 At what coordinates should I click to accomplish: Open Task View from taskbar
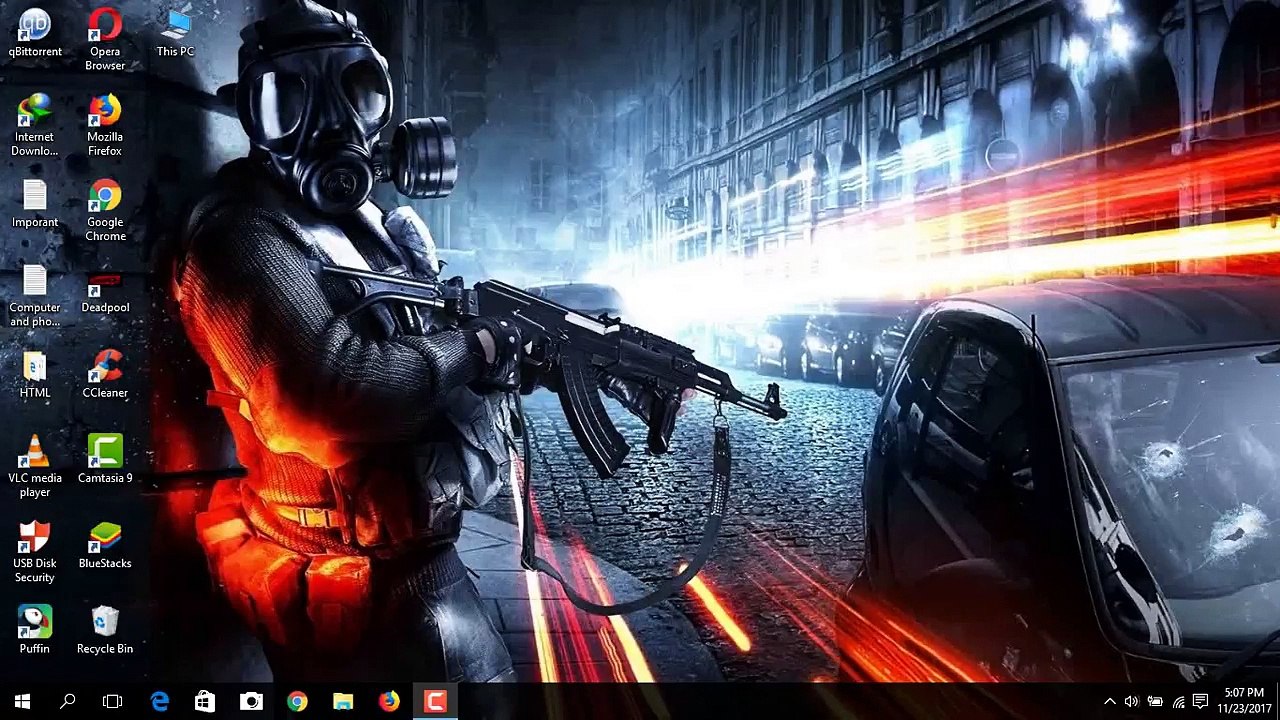pyautogui.click(x=112, y=702)
